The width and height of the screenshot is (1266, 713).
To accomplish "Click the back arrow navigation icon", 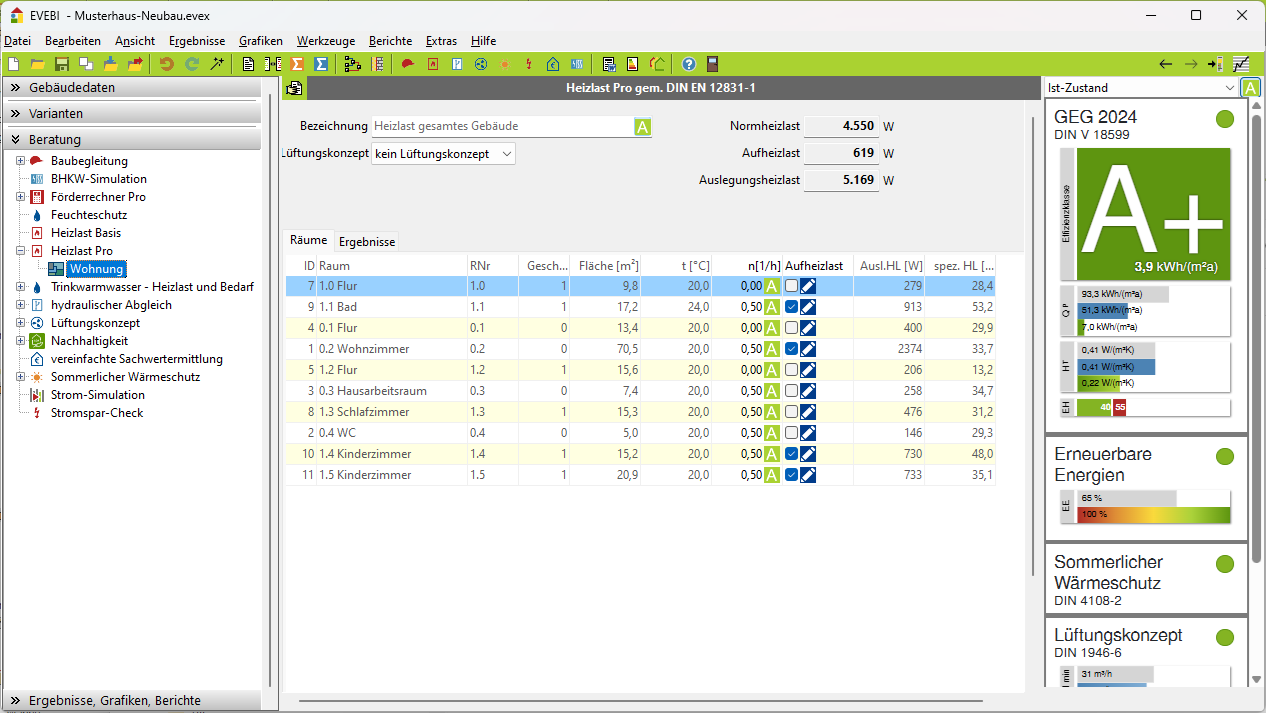I will [1165, 64].
